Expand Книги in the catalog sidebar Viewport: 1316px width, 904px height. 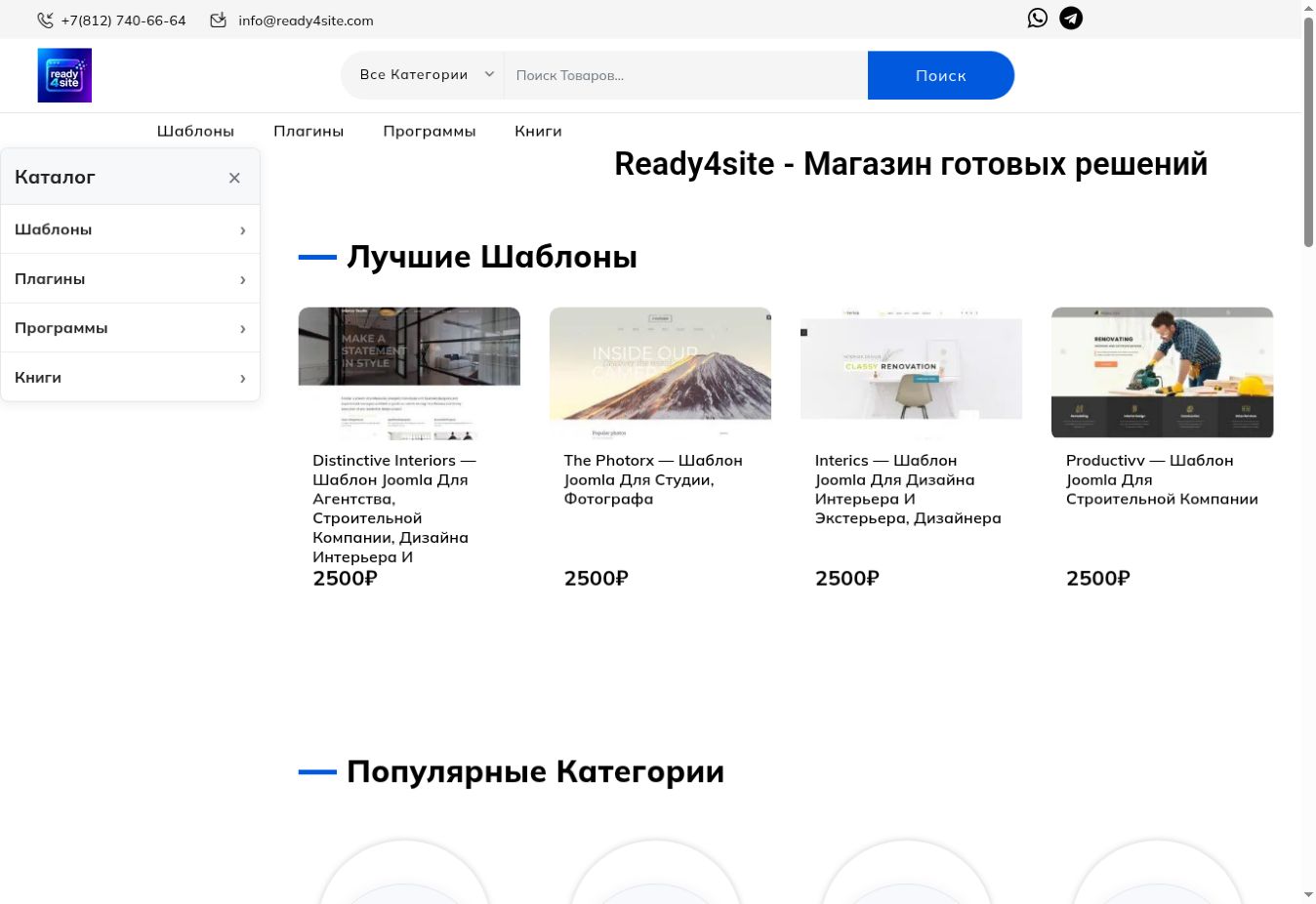tap(131, 377)
